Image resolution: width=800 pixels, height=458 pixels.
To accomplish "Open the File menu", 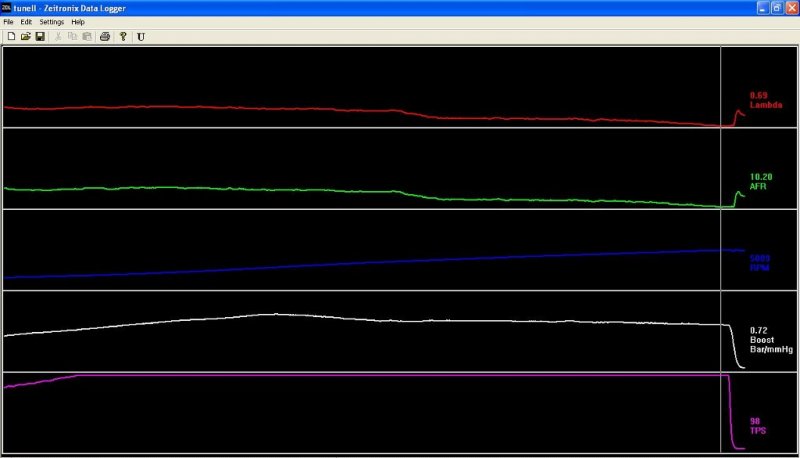I will (x=9, y=21).
